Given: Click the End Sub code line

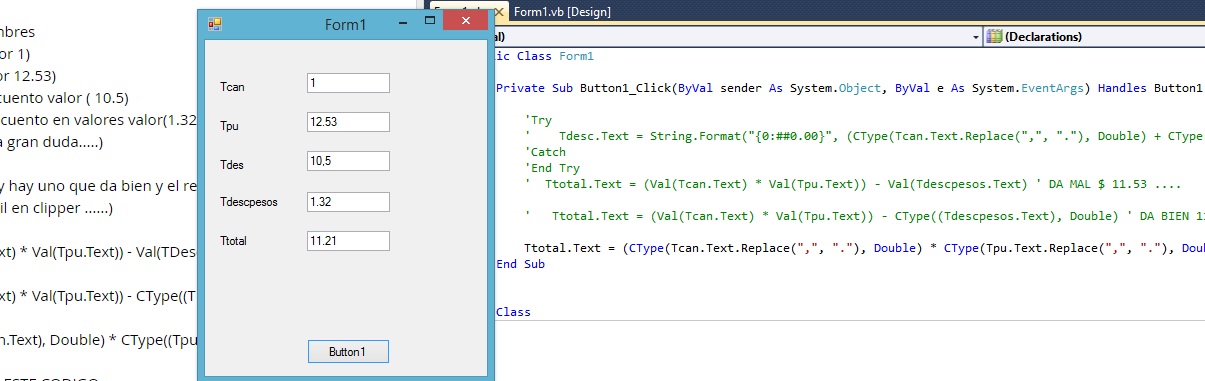Looking at the screenshot, I should (x=520, y=265).
